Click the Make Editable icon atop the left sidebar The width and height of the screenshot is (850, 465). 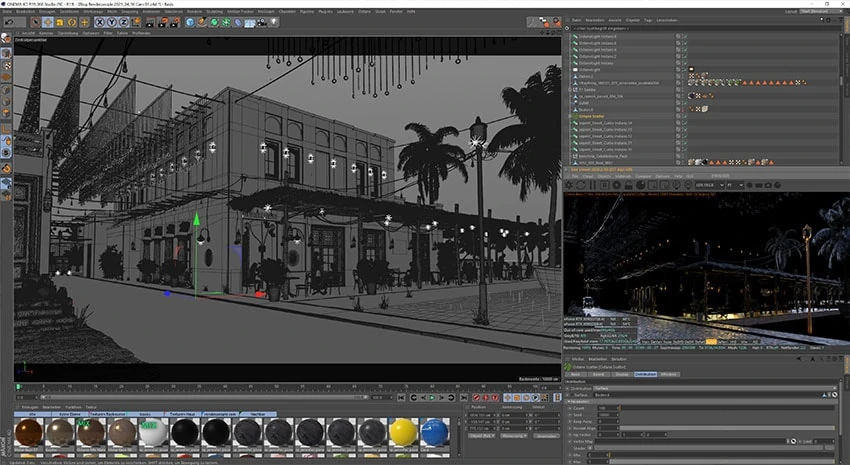click(x=6, y=38)
